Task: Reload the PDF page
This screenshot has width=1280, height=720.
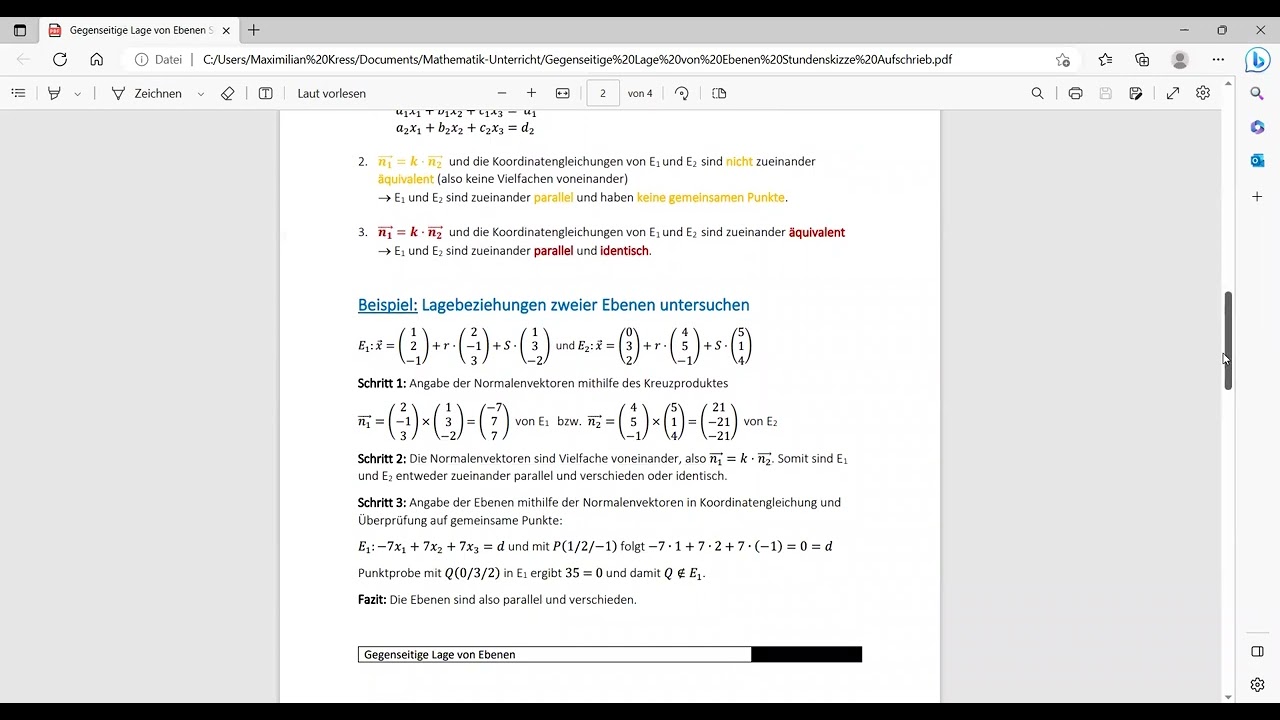Action: pos(60,60)
